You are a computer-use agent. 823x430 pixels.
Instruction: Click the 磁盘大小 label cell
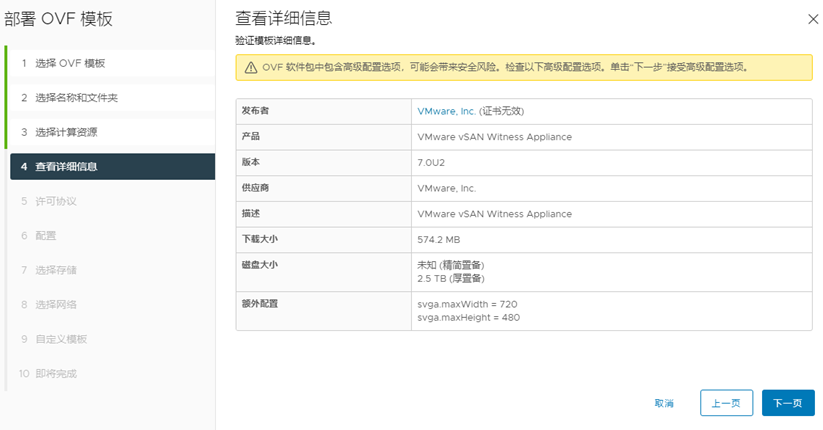coord(324,272)
